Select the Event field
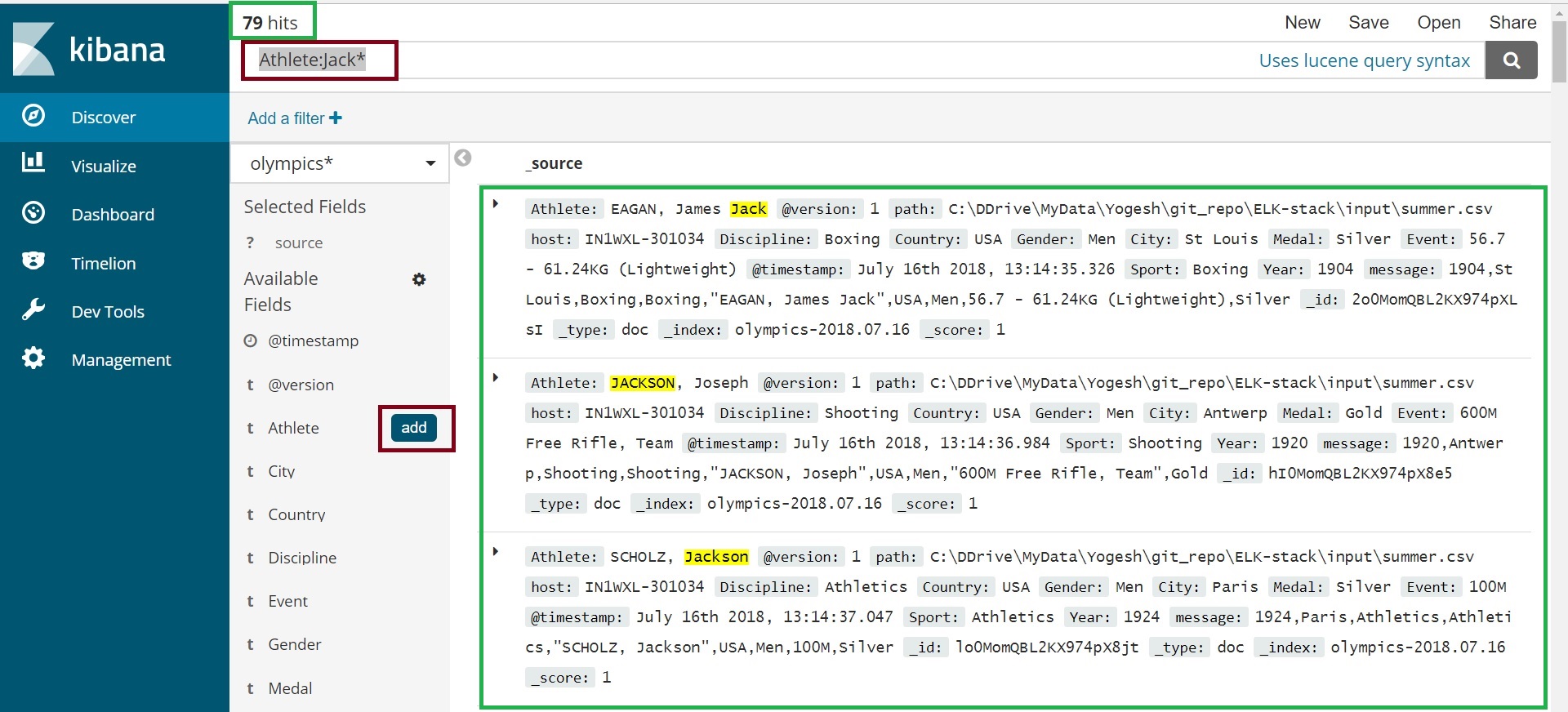 click(x=288, y=602)
